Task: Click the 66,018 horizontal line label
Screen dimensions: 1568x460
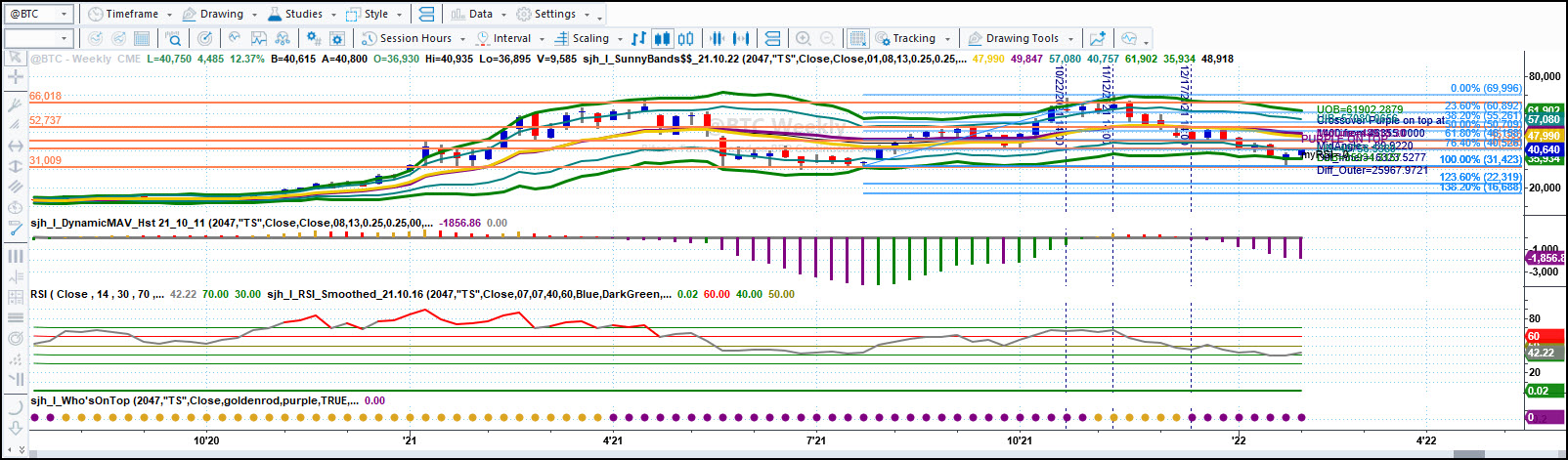Action: (45, 96)
